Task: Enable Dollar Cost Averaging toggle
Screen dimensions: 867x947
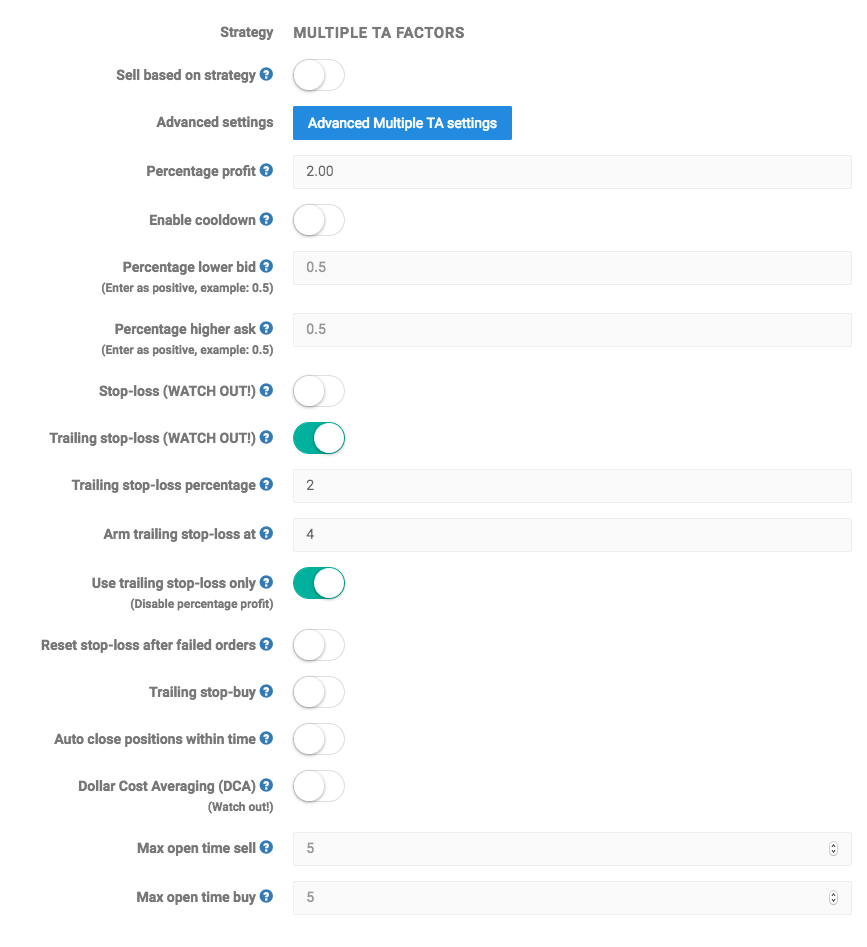Action: [x=319, y=786]
